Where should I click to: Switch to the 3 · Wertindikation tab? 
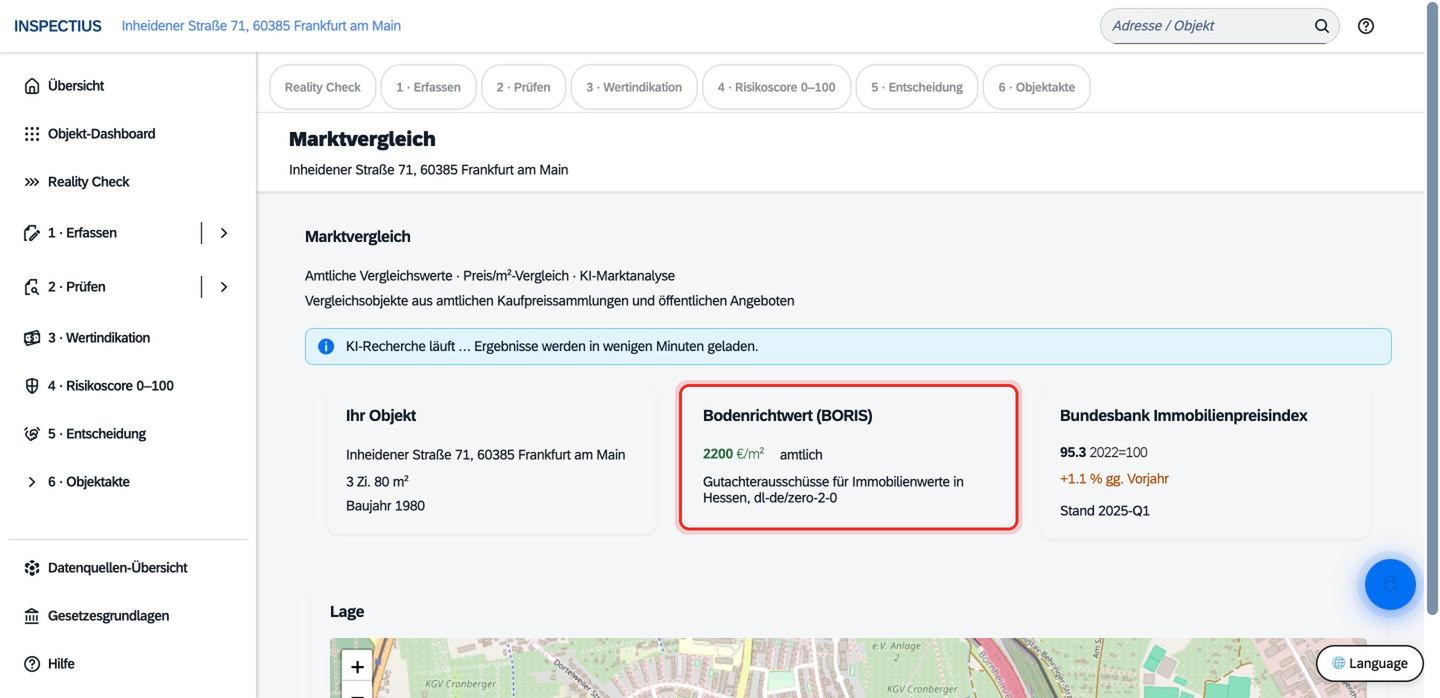click(x=634, y=87)
